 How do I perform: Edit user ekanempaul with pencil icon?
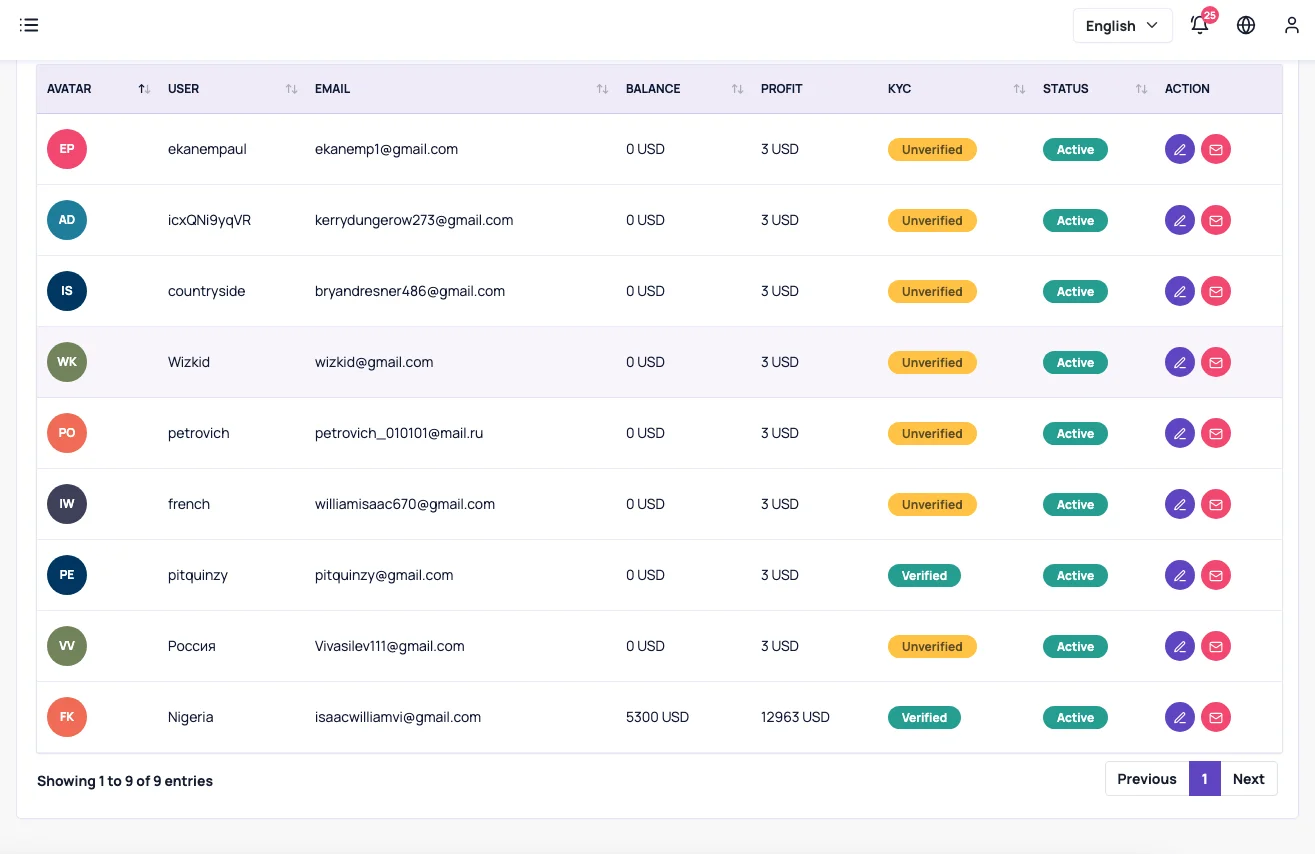[1180, 149]
